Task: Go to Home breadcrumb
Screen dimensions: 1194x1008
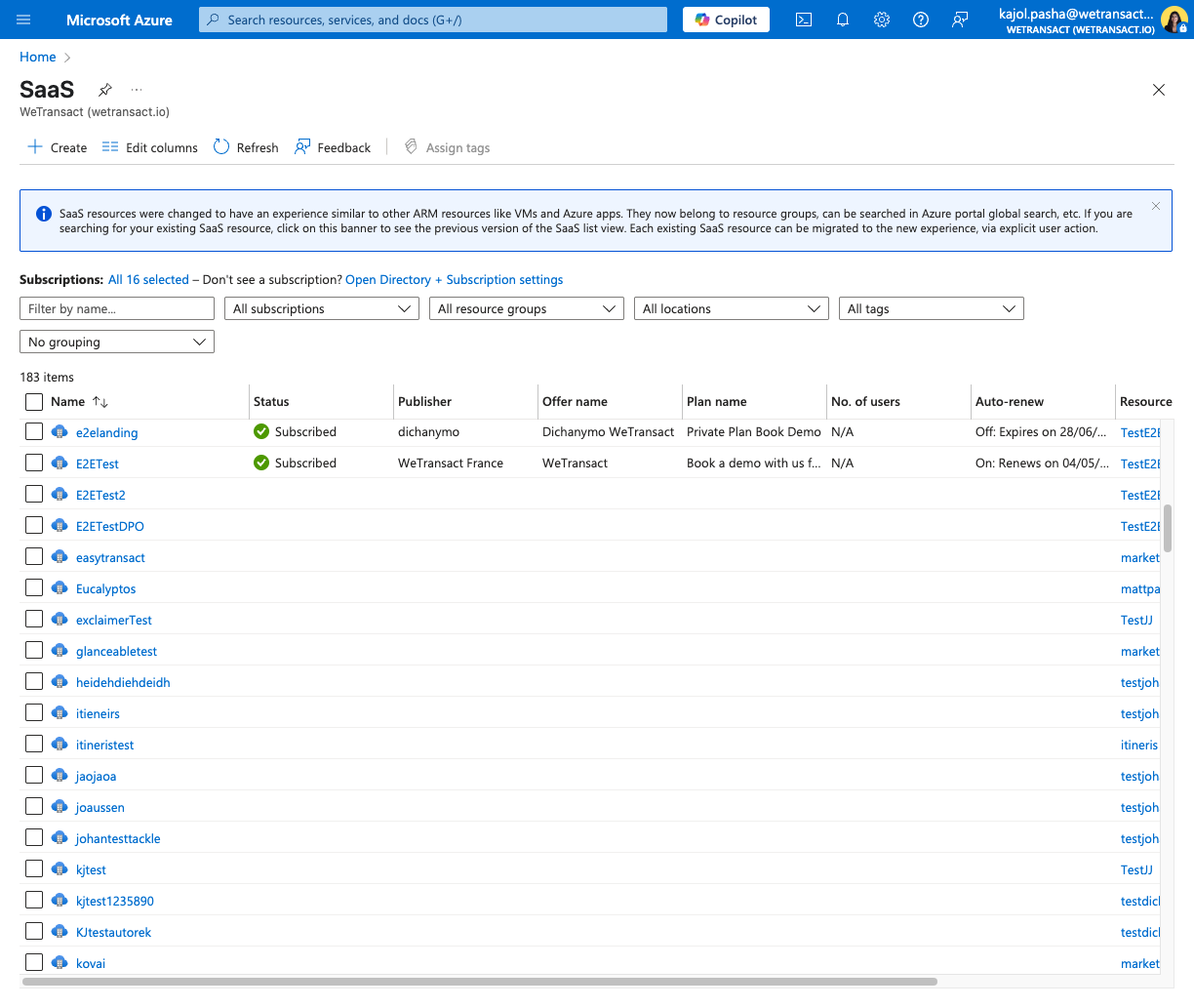Action: (x=38, y=57)
